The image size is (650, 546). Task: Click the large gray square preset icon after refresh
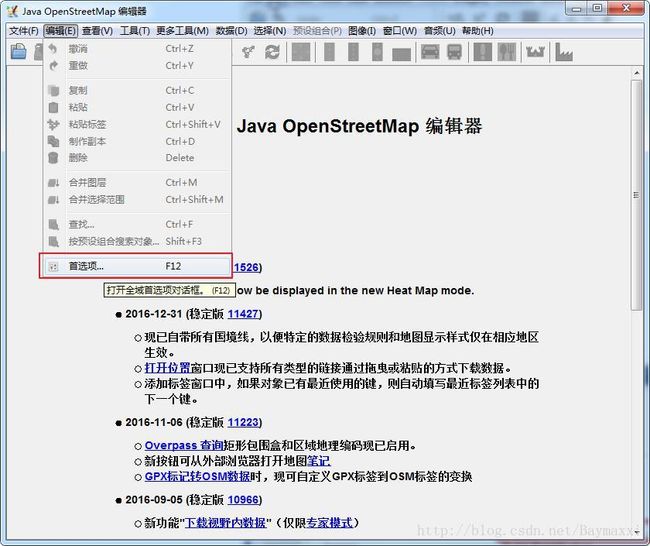(301, 52)
